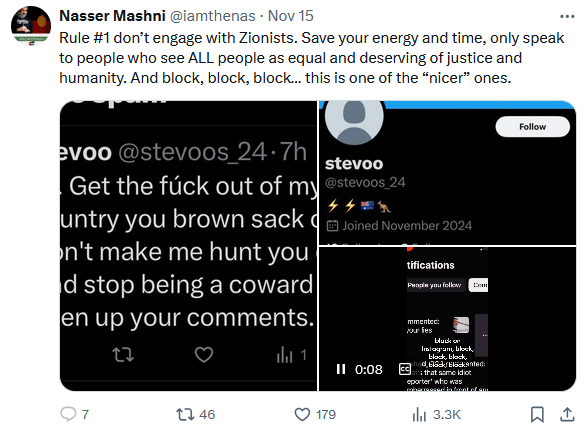Open Nasser Mashni's profile avatar
This screenshot has height=432, width=587.
(x=31, y=25)
